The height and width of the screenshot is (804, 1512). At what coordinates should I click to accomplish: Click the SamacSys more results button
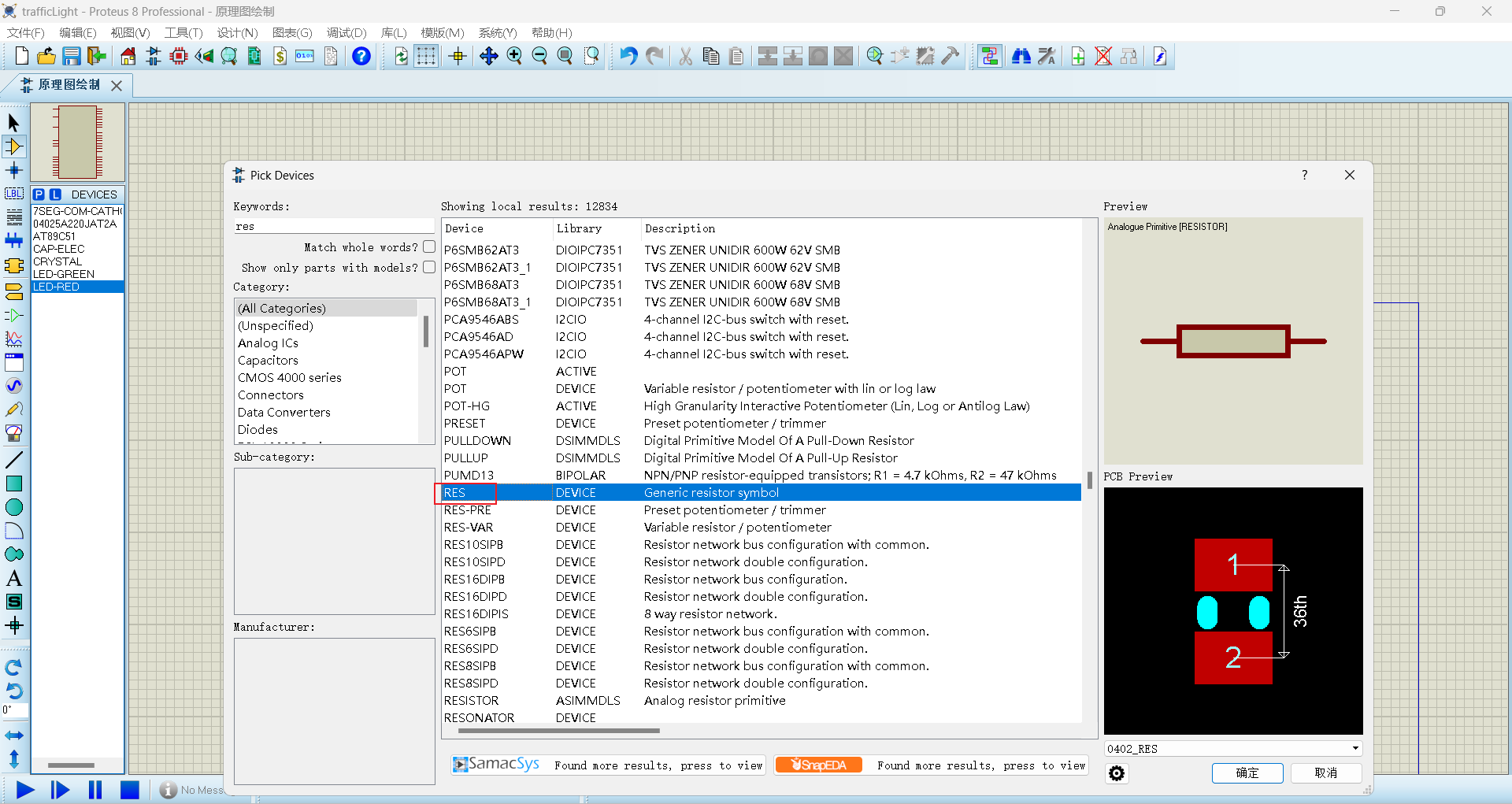pyautogui.click(x=607, y=765)
